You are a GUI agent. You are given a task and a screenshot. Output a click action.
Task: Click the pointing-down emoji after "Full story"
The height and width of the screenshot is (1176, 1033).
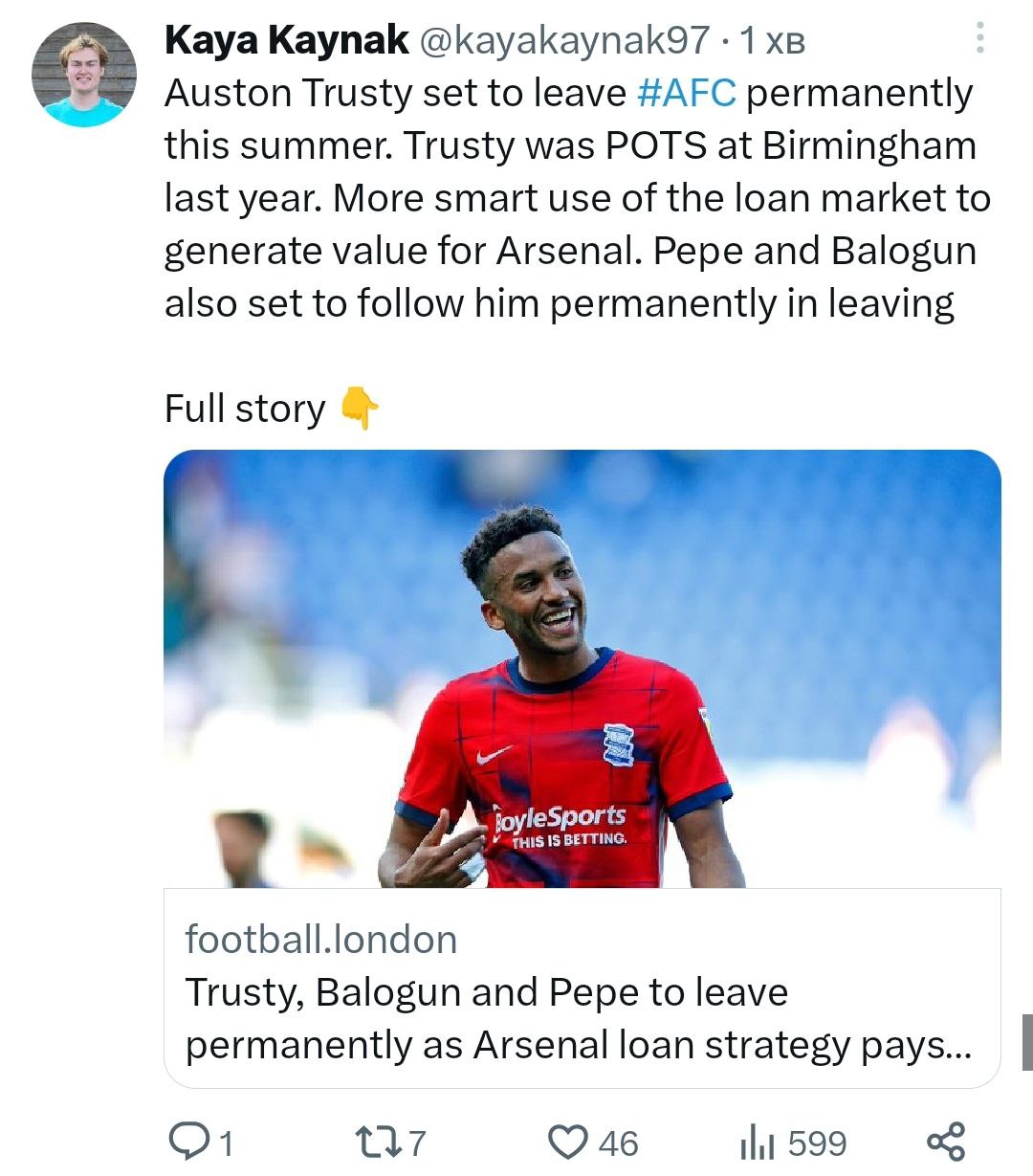359,410
